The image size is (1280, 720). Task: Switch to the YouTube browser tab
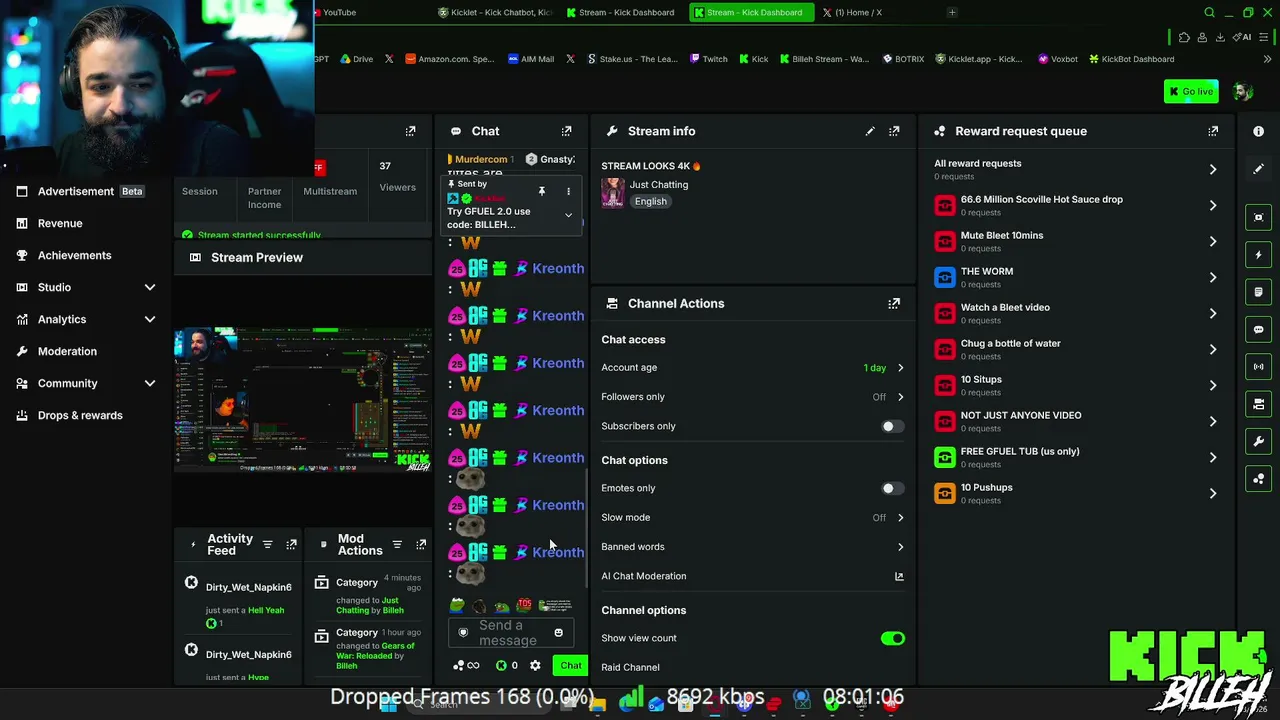pos(338,12)
